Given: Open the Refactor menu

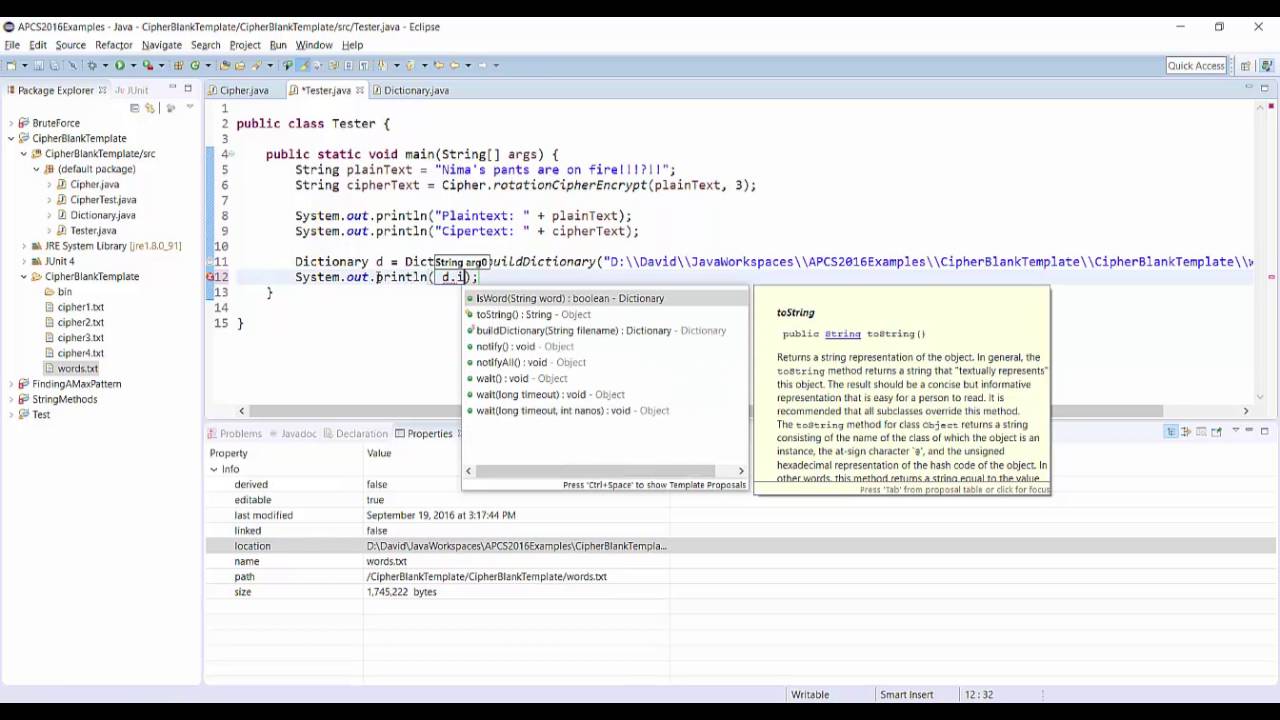Looking at the screenshot, I should [x=114, y=45].
